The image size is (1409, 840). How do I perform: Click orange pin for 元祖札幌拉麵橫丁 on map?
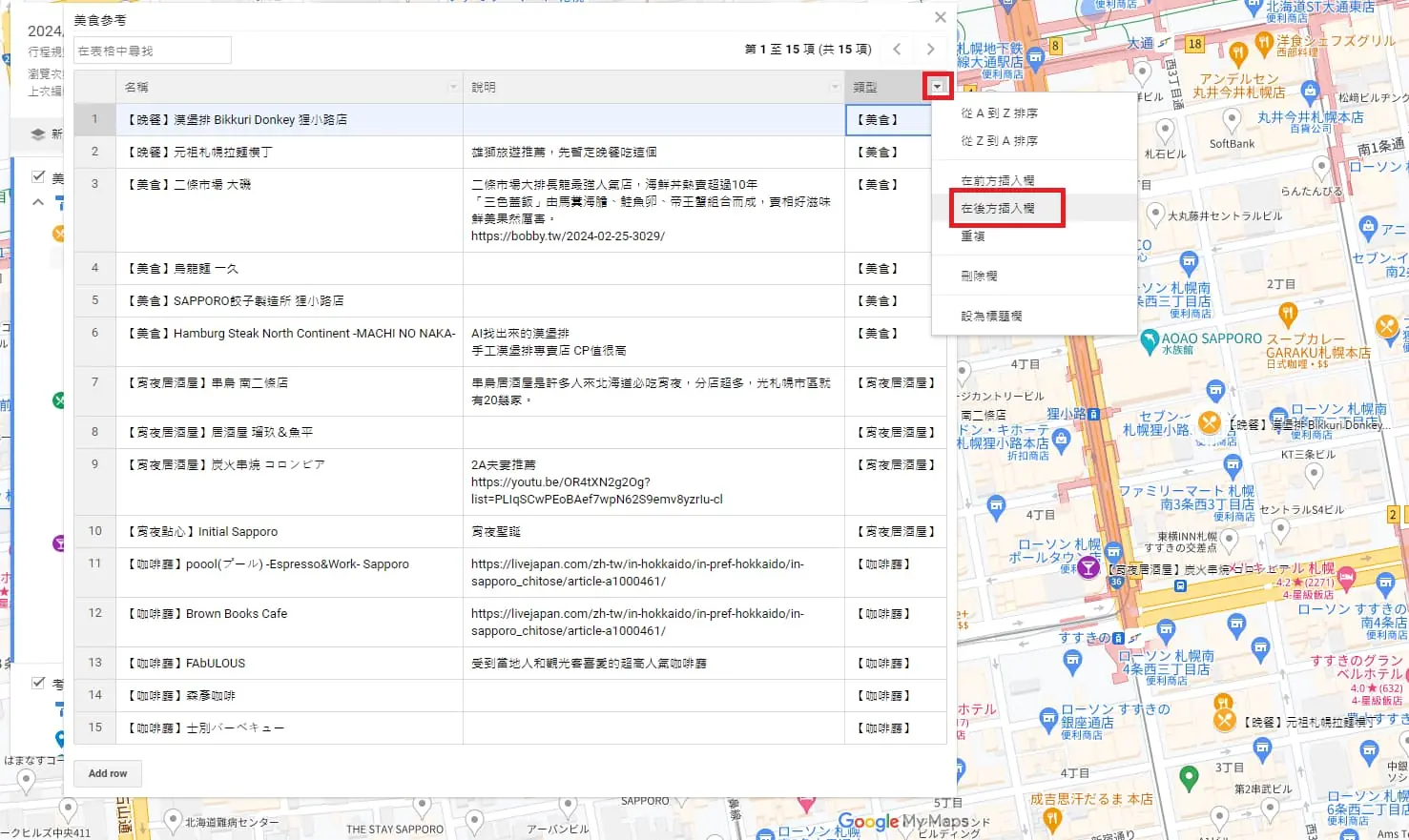pyautogui.click(x=1225, y=721)
